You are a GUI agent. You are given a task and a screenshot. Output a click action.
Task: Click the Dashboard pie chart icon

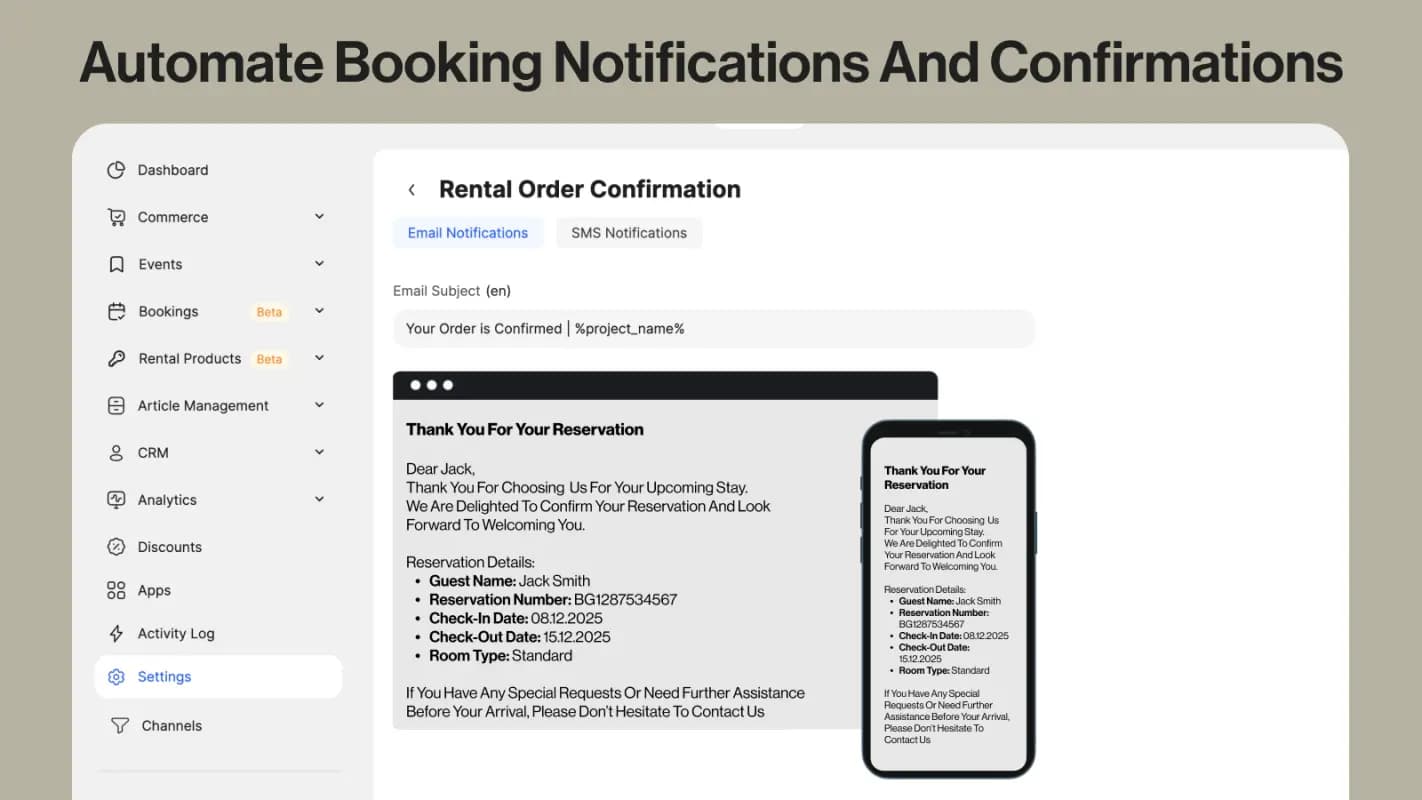116,170
